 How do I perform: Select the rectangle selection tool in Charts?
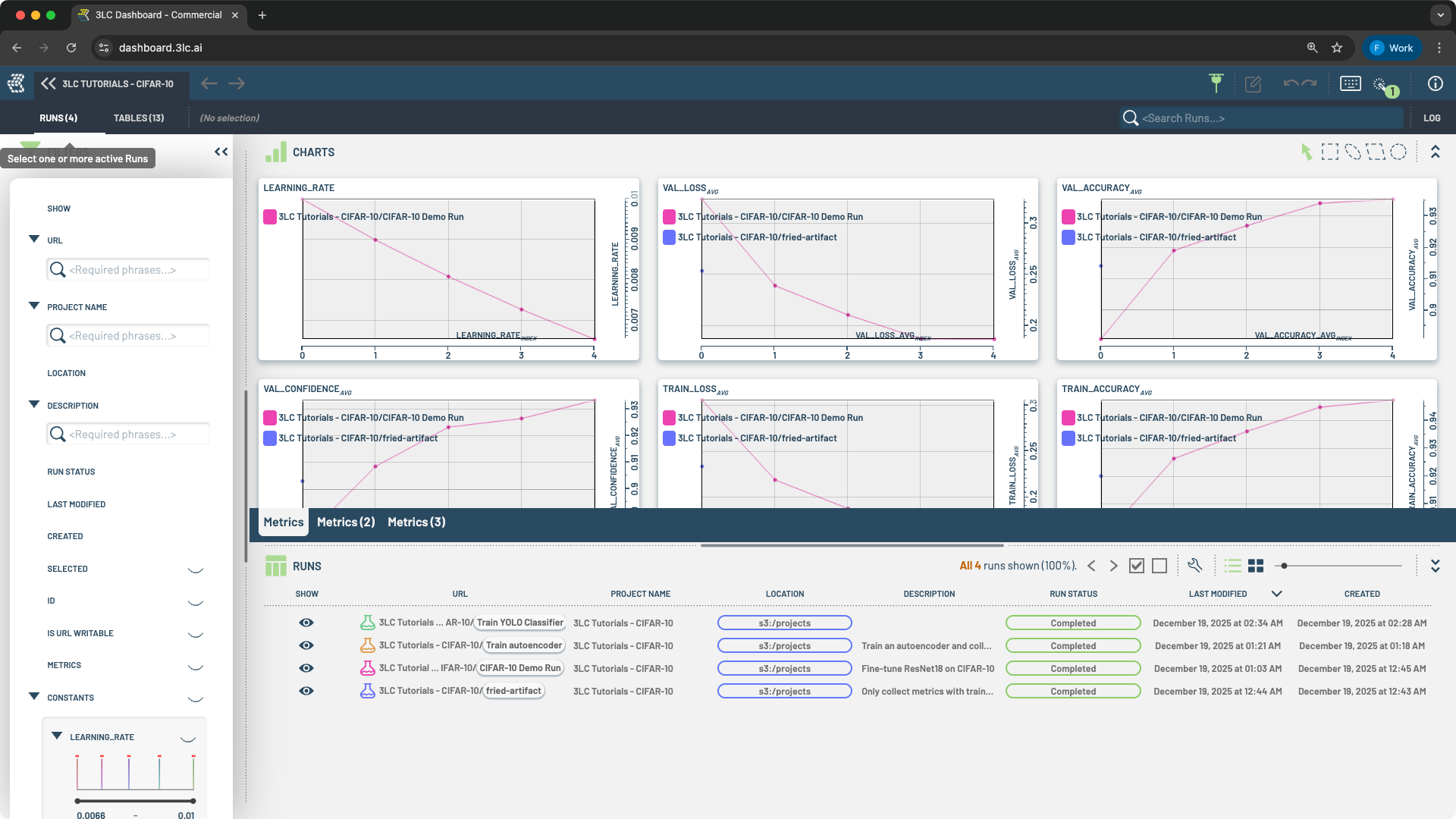point(1329,152)
